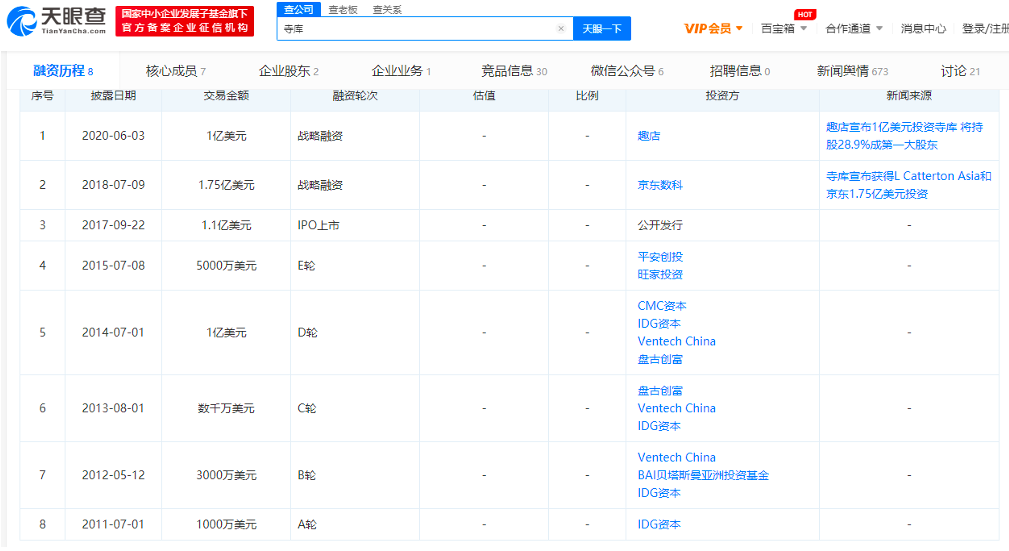
Task: Click the 交易金额 column header
Action: [226, 95]
